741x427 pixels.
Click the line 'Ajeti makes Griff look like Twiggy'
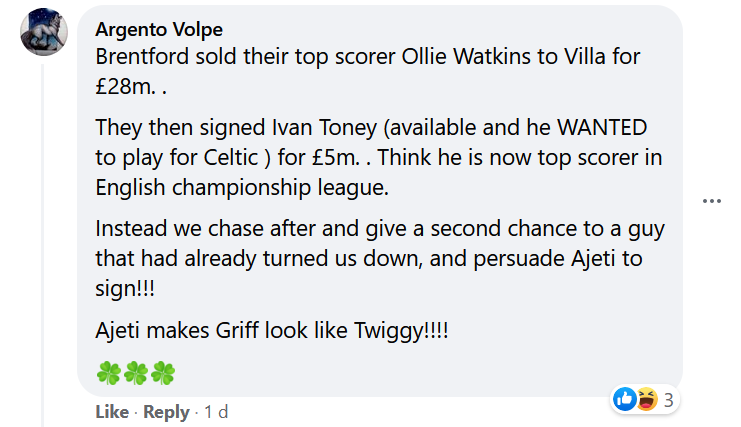click(272, 330)
